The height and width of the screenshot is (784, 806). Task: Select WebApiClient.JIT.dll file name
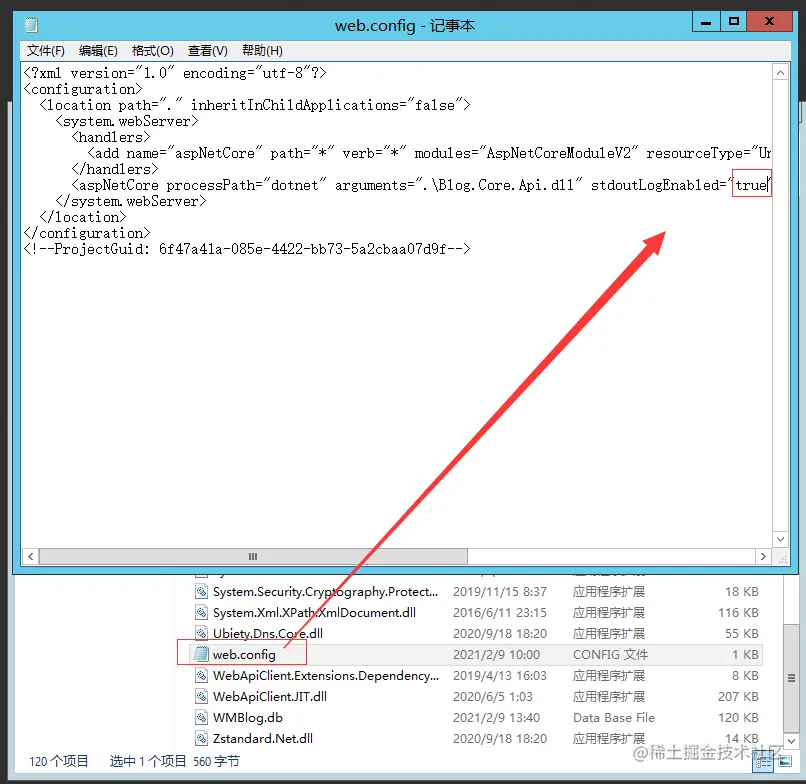(270, 697)
